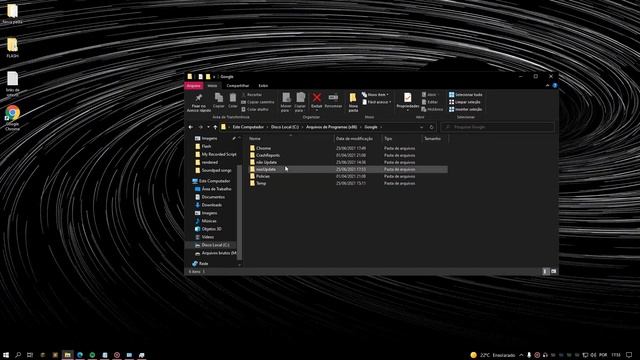This screenshot has width=640, height=360.
Task: Click the Colar clipboard button
Action: (233, 100)
